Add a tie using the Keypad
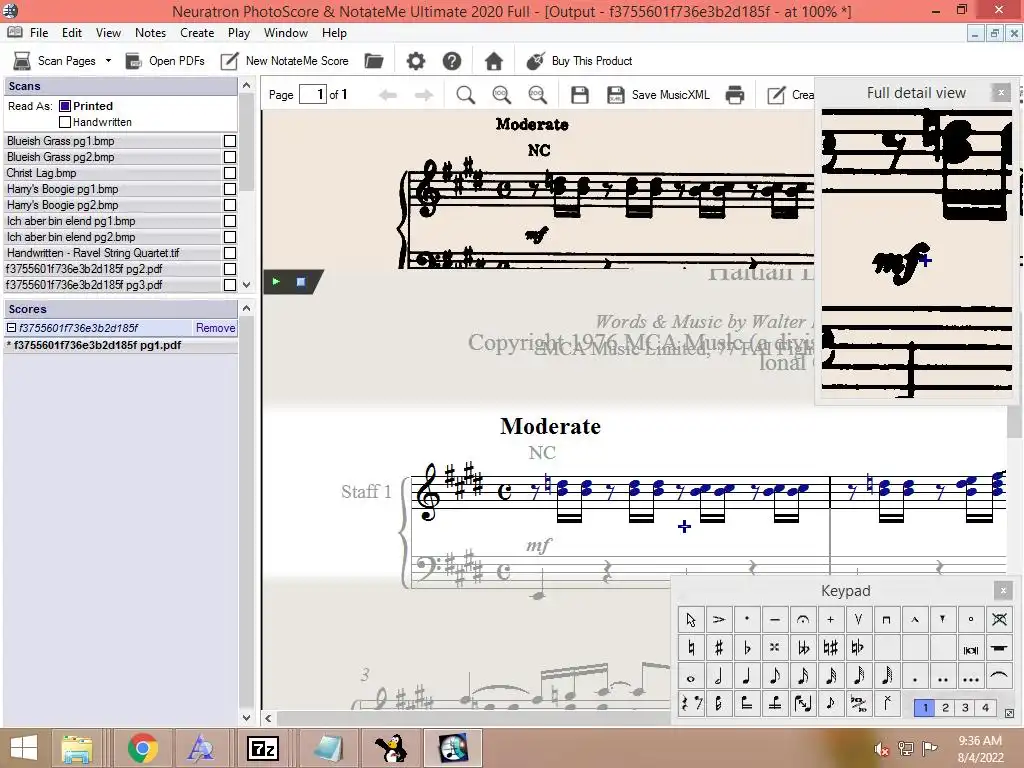 (x=999, y=677)
